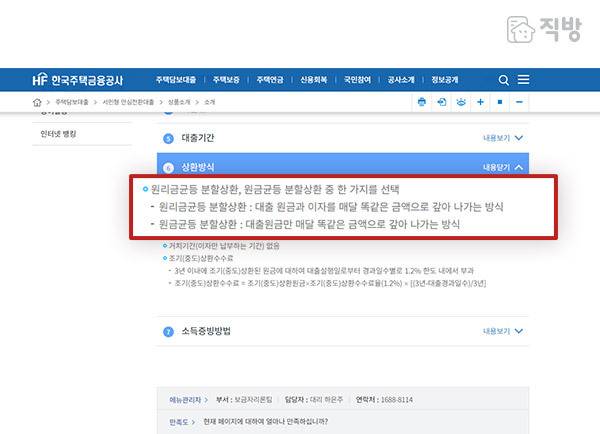600x434 pixels.
Task: Click the number 7 circle badge
Action: pos(168,332)
